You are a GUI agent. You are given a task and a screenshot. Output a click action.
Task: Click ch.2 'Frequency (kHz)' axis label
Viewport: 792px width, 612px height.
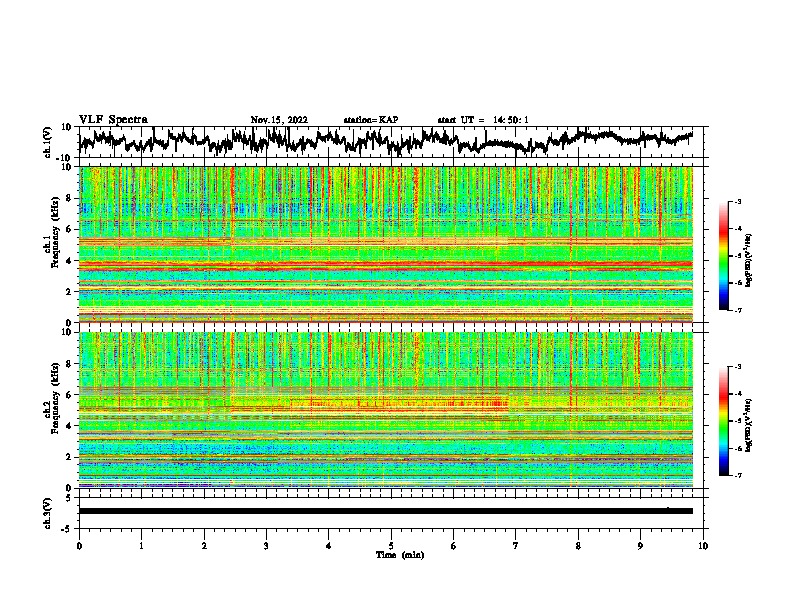pyautogui.click(x=55, y=398)
